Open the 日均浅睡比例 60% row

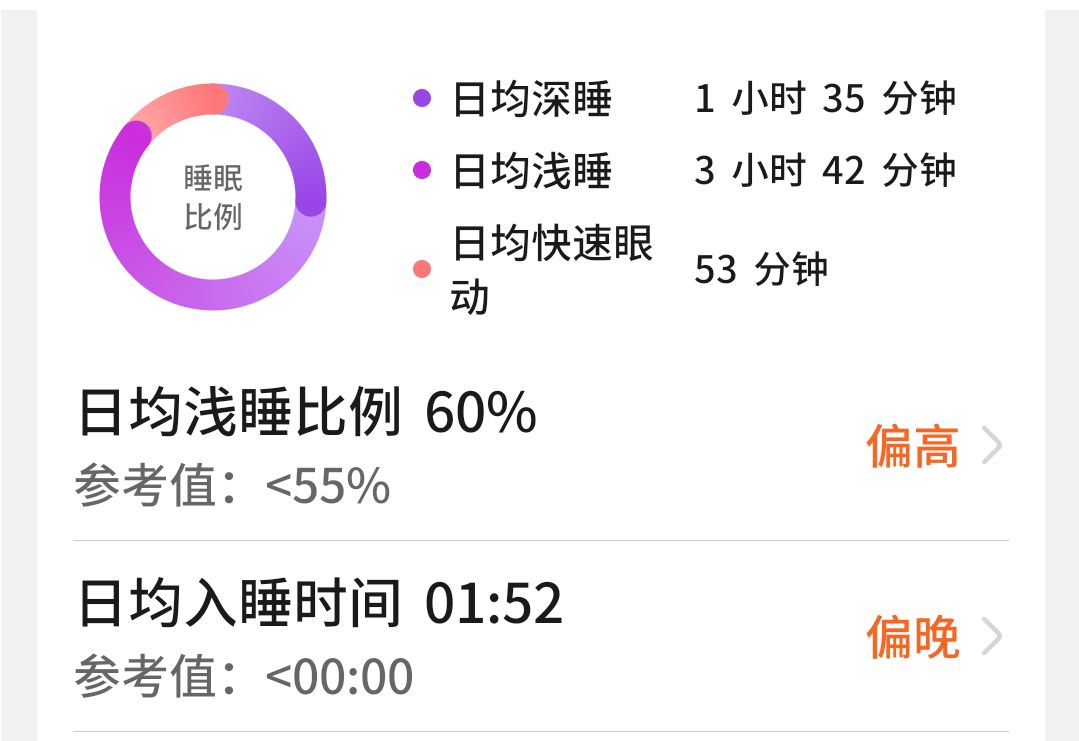[307, 413]
